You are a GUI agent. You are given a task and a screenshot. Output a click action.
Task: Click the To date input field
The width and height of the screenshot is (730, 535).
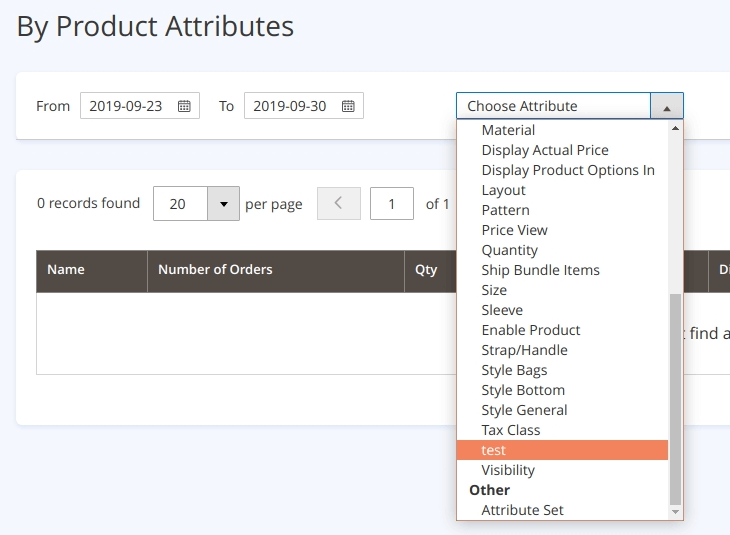(290, 106)
